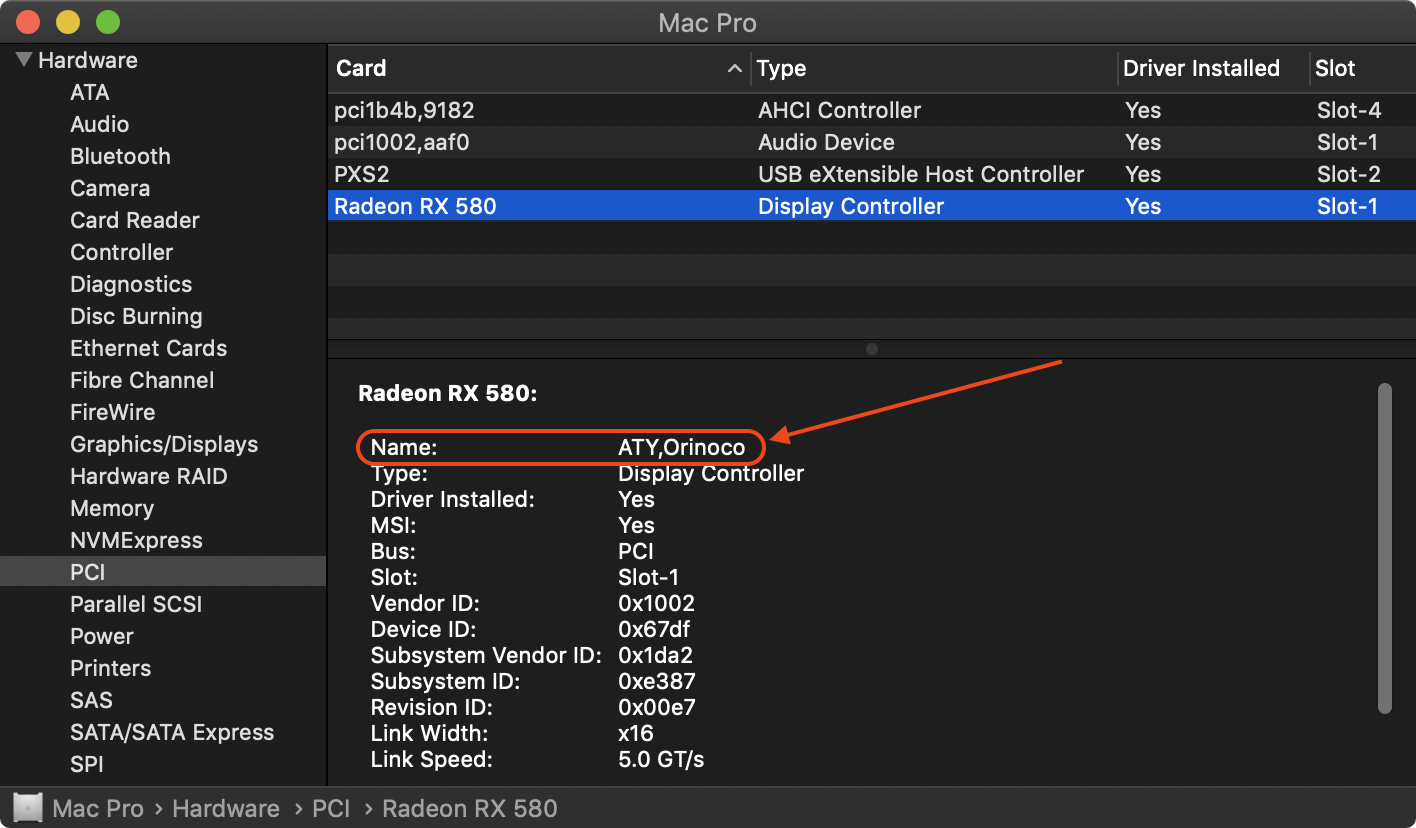
Task: Select Power in the sidebar
Action: pos(102,636)
